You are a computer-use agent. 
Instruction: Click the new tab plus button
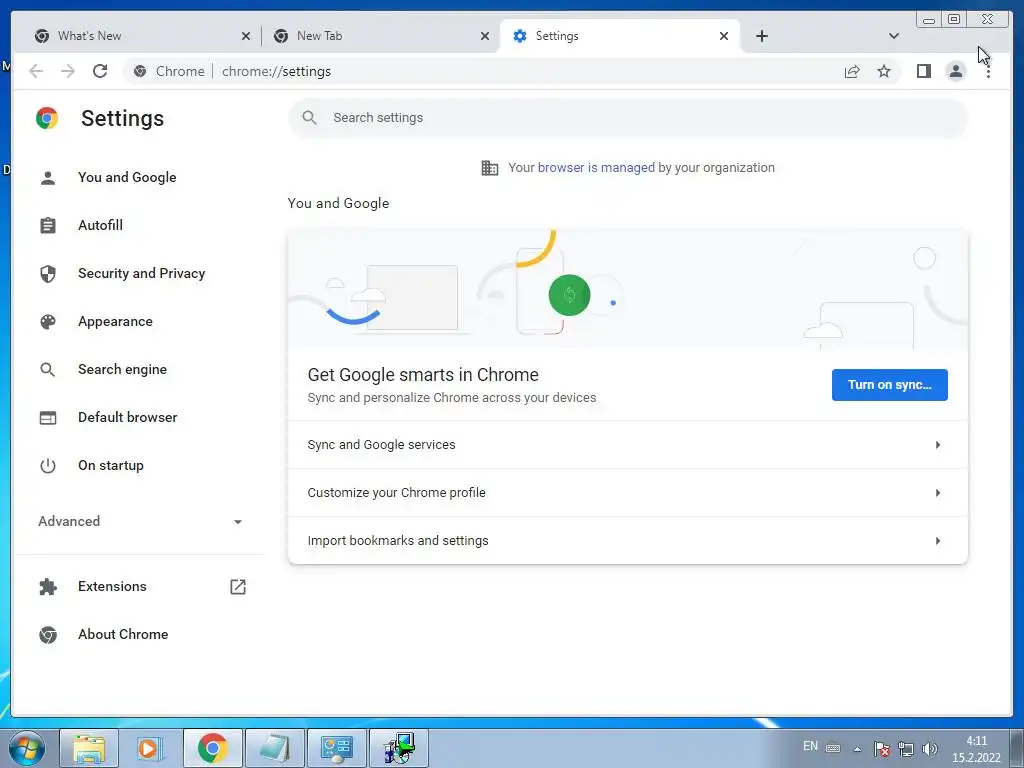761,36
